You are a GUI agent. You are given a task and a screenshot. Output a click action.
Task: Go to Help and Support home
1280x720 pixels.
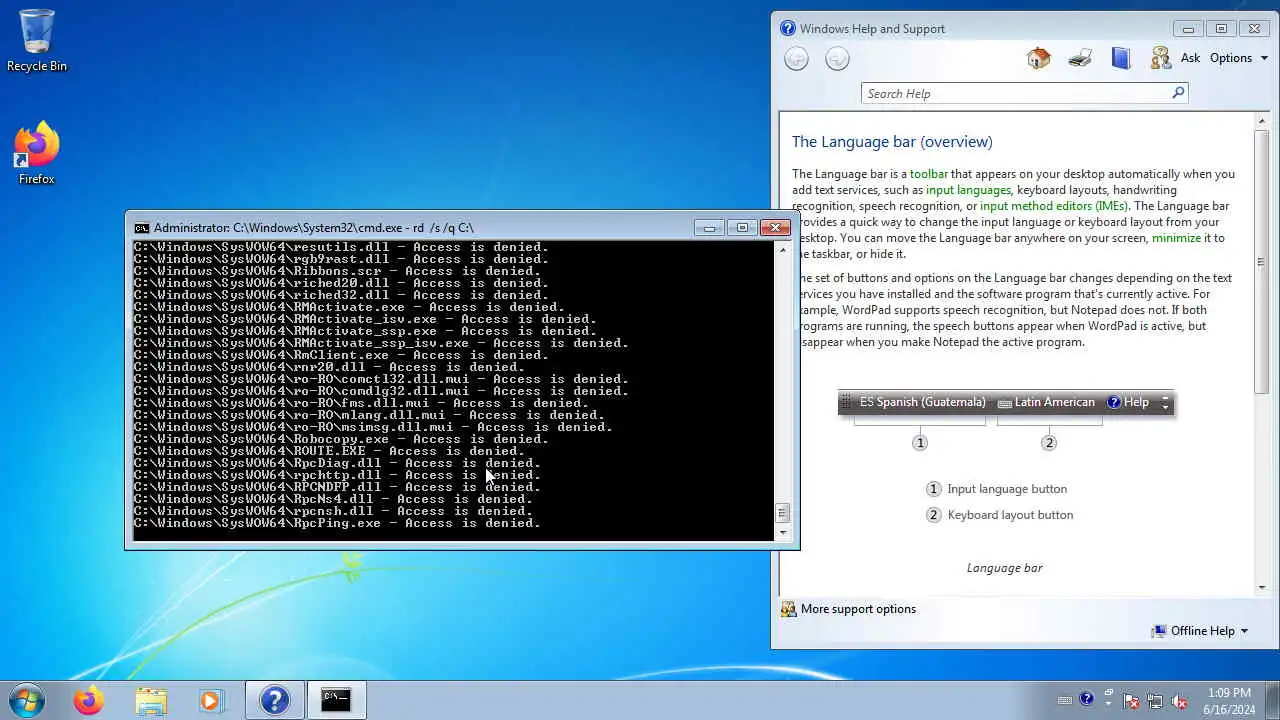pos(1038,58)
